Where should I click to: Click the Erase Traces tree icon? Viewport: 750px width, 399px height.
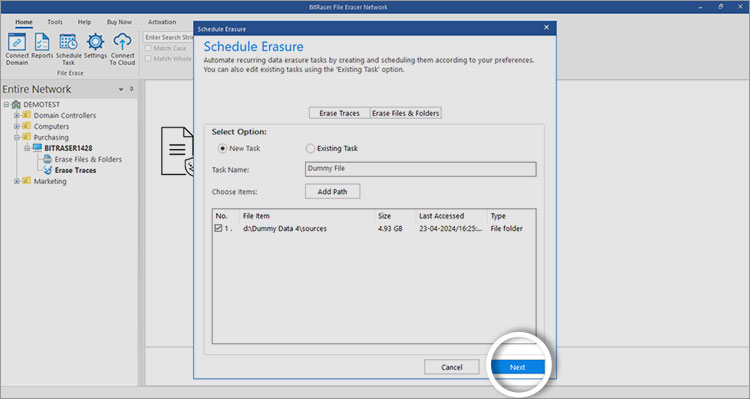48,170
